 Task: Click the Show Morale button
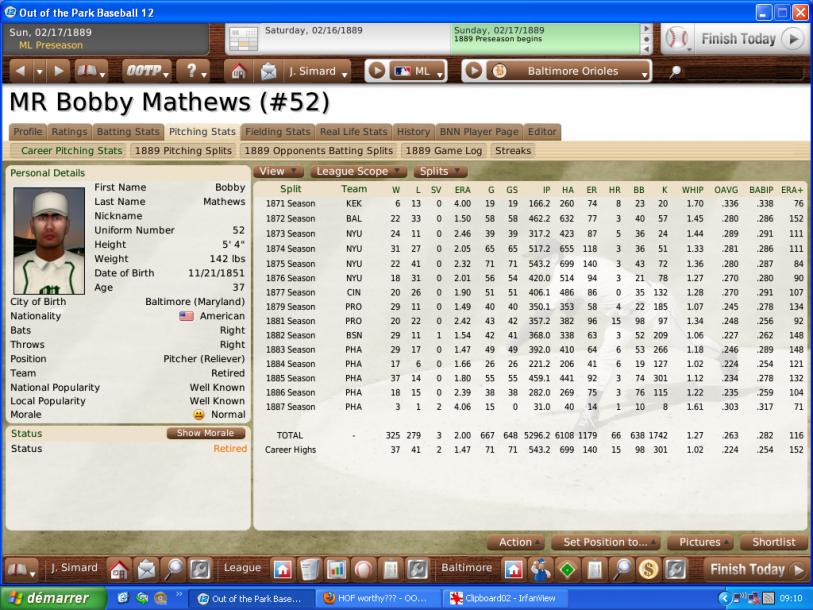coord(205,433)
